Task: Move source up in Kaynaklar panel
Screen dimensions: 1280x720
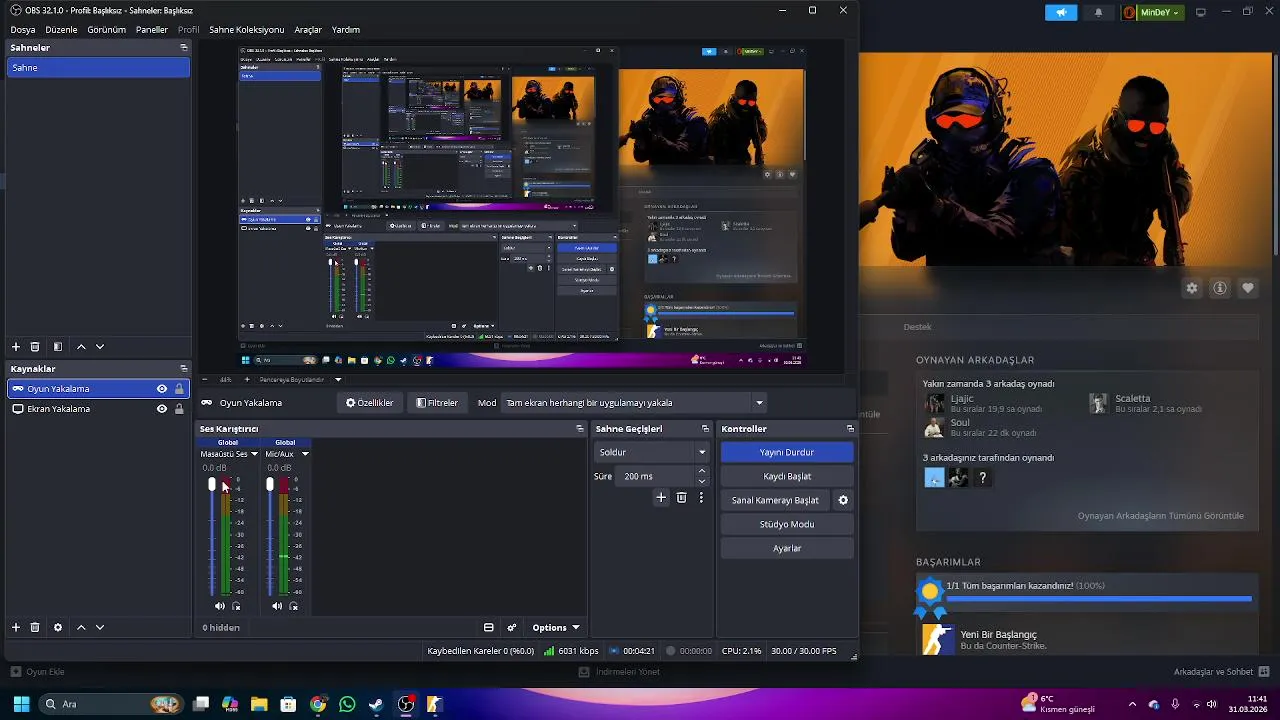Action: [x=81, y=628]
